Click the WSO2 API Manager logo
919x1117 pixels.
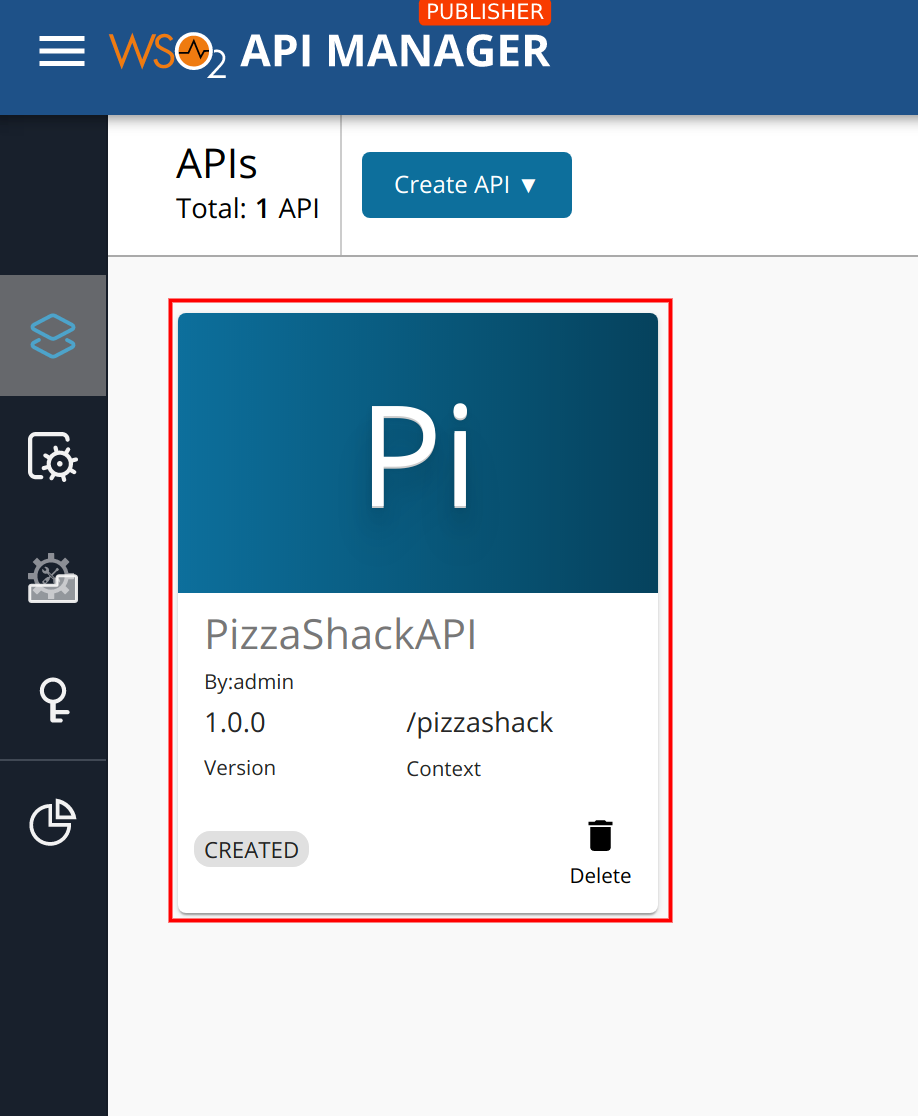tap(329, 51)
